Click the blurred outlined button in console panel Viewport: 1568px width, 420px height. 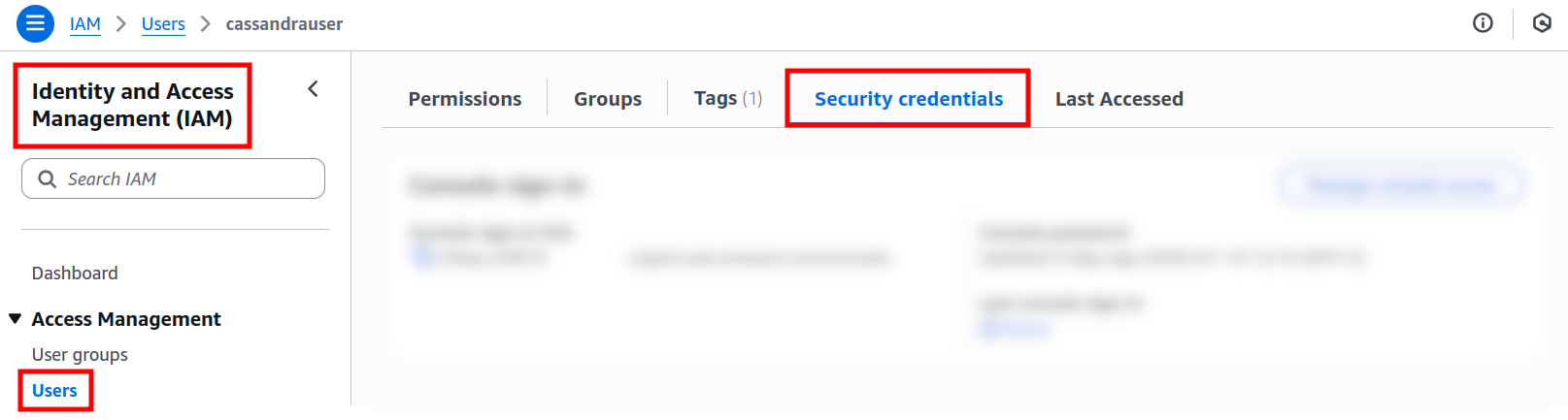(x=1401, y=185)
